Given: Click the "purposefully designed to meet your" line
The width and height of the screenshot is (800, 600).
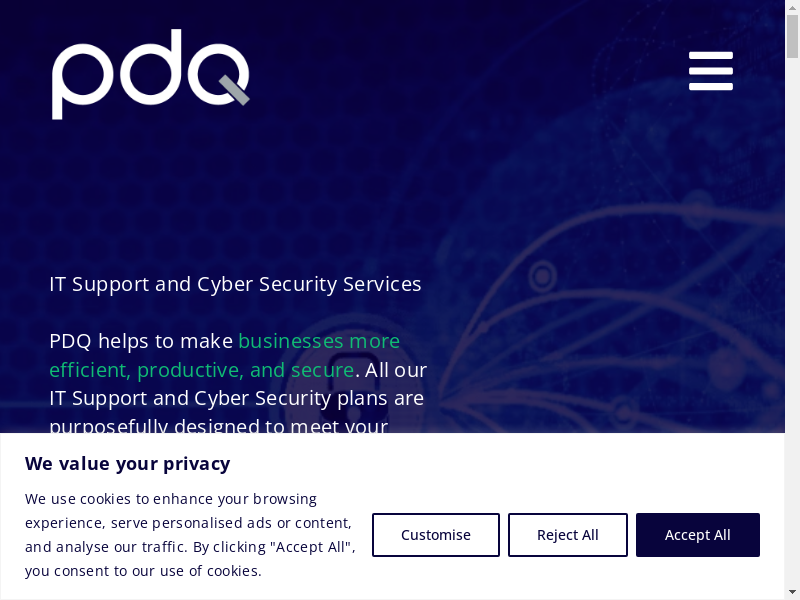Looking at the screenshot, I should tap(218, 425).
